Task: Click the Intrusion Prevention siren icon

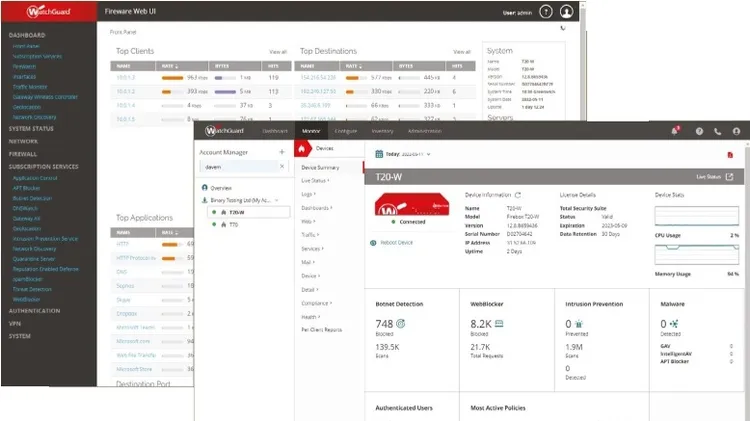Action: click(x=579, y=324)
